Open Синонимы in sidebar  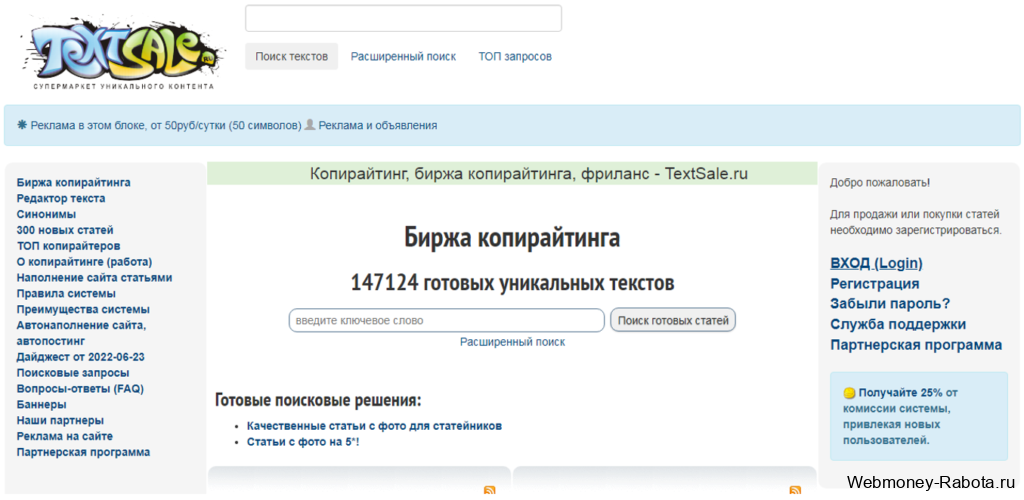(x=46, y=214)
